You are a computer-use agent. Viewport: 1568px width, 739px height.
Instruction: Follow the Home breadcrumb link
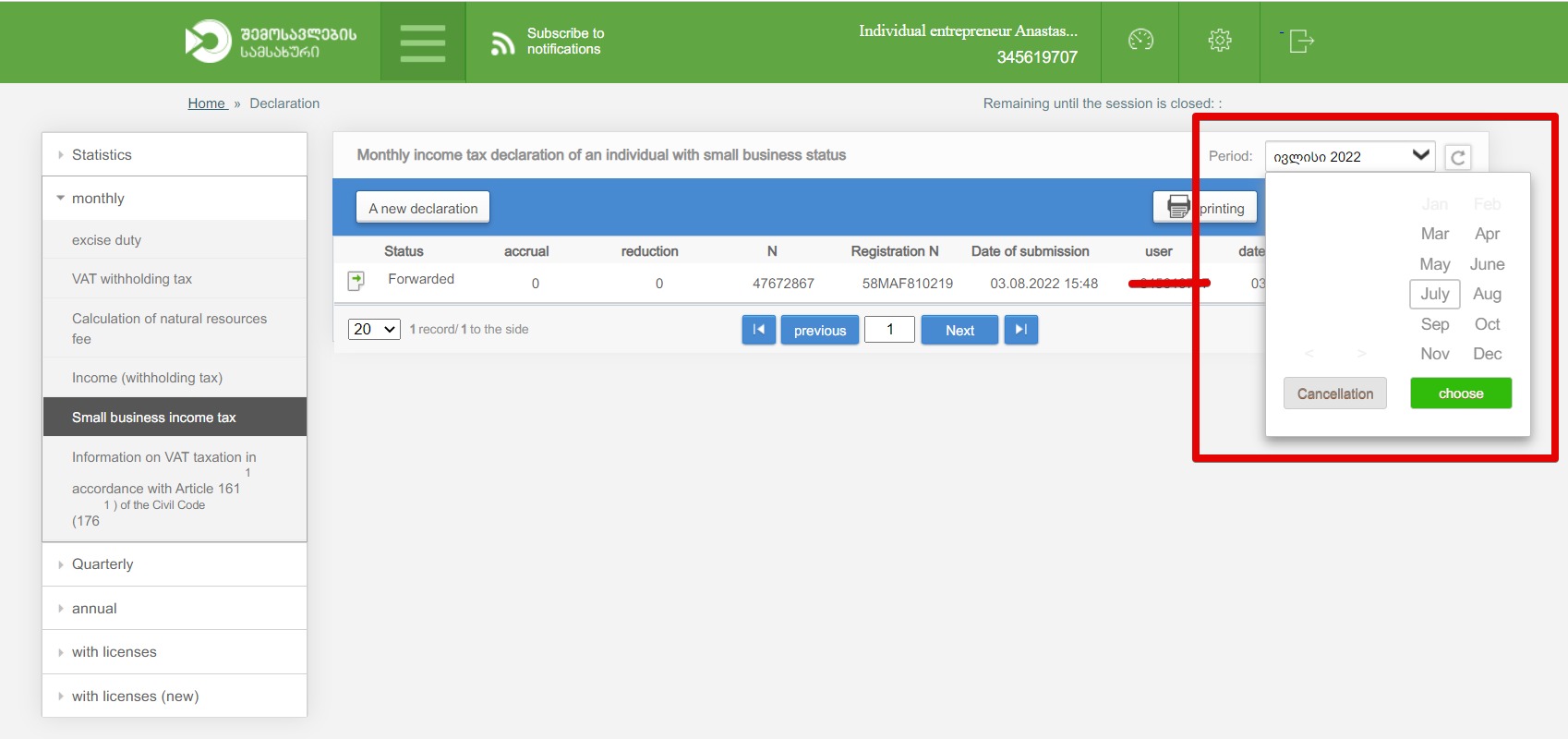point(207,103)
